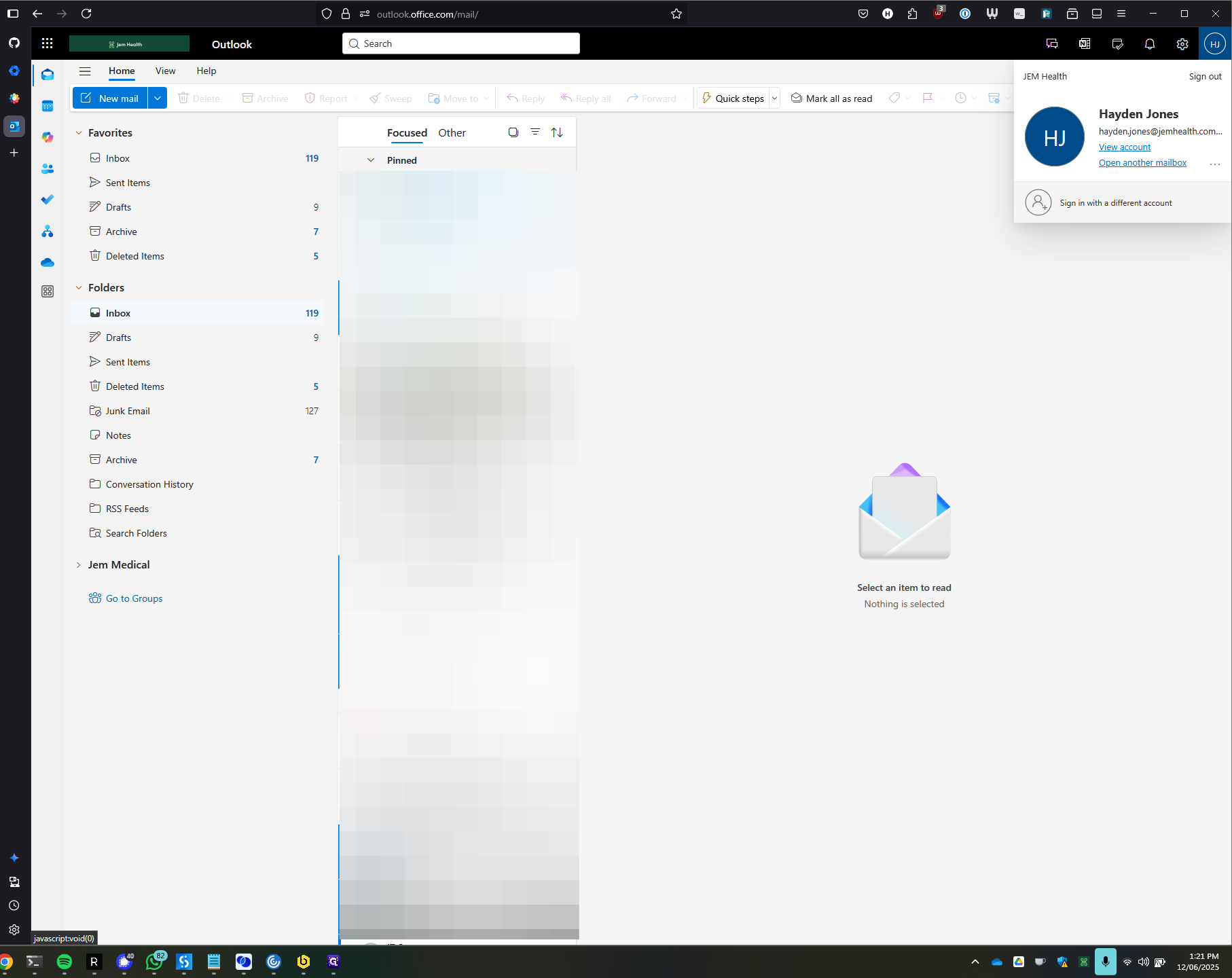This screenshot has width=1232, height=978.
Task: Click the taskbar microphone icon
Action: pyautogui.click(x=1106, y=962)
